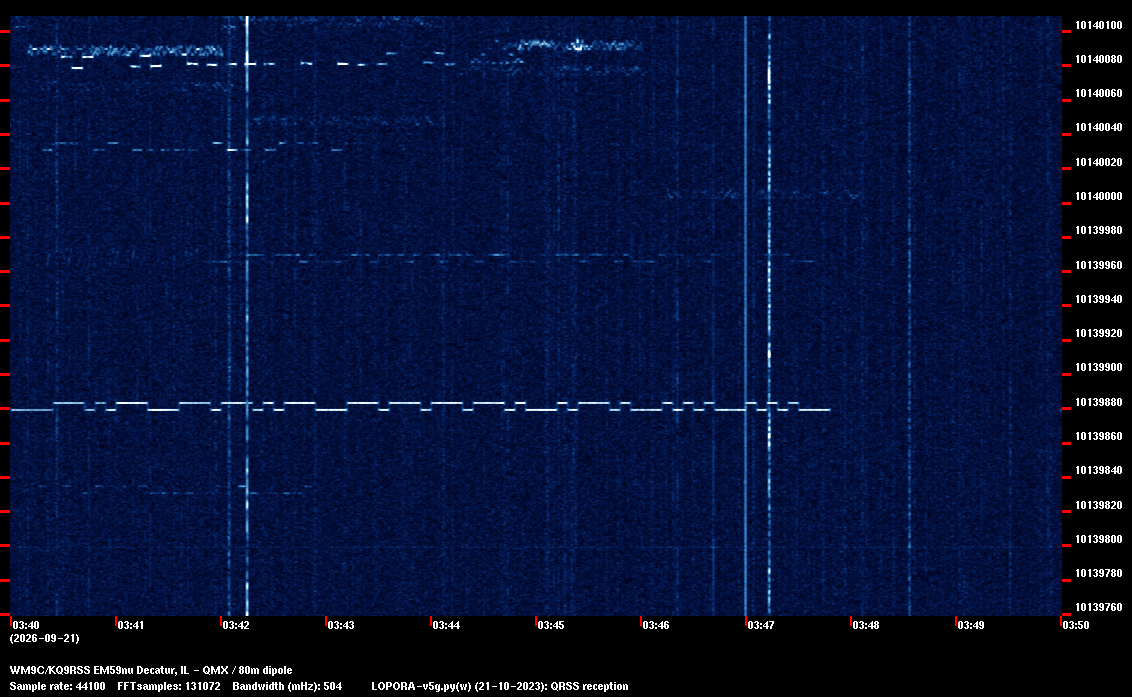Click the 03:50 time label

1076,625
